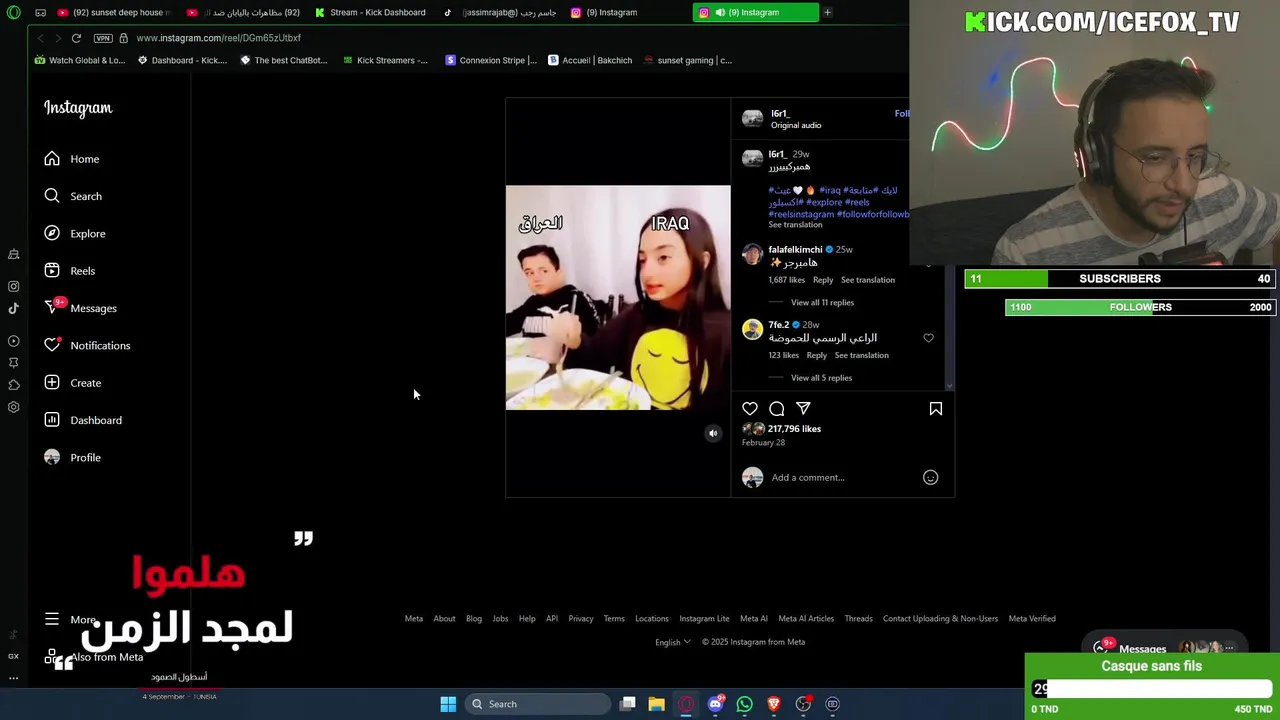Share the reel with paper-plane icon
Viewport: 1280px width, 720px height.
click(x=803, y=408)
